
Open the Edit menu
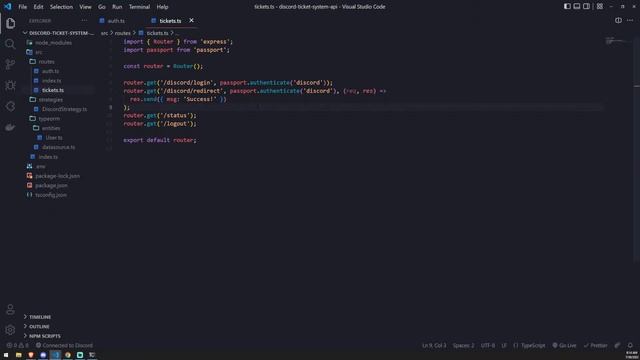38,7
